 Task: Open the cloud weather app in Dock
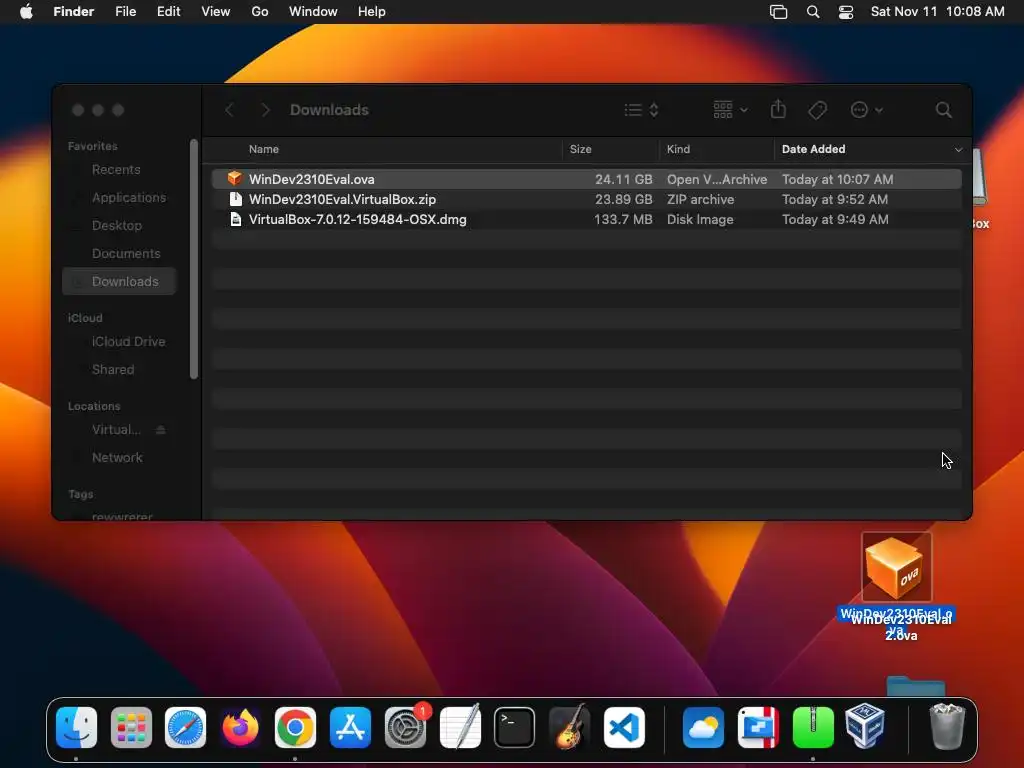pos(703,727)
